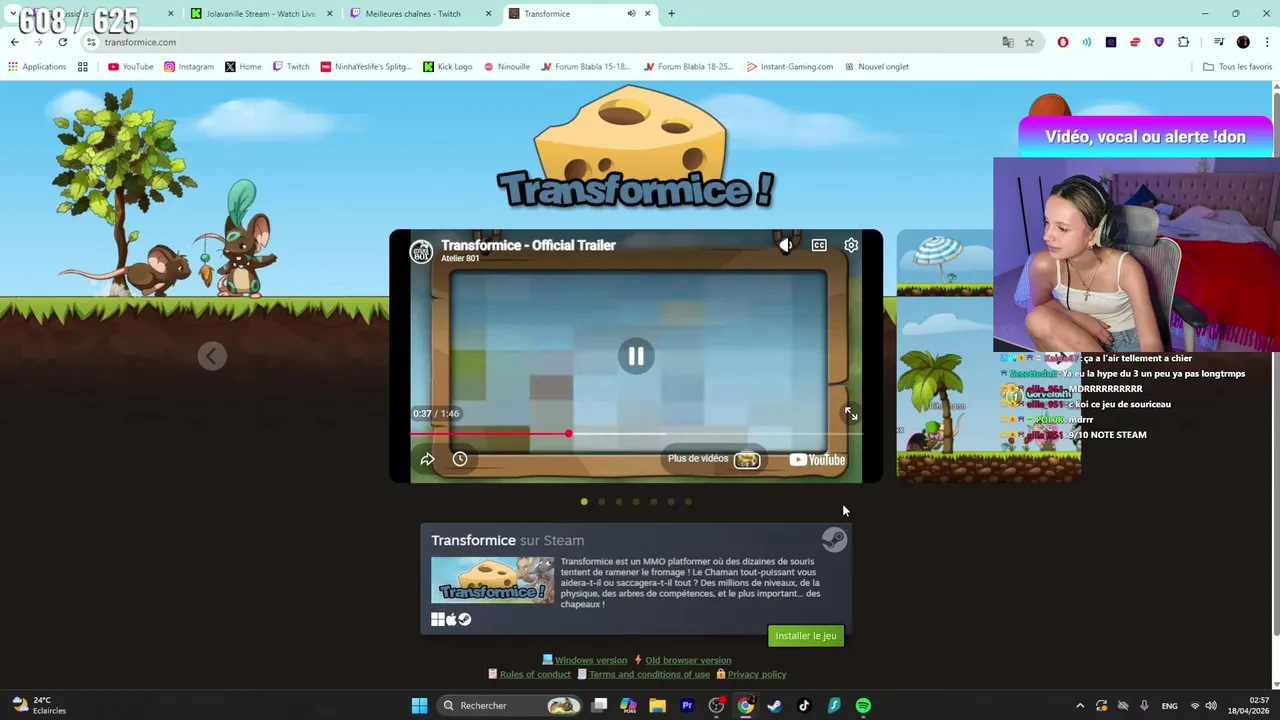Select the third carousel dot
This screenshot has height=720, width=1280.
(619, 502)
